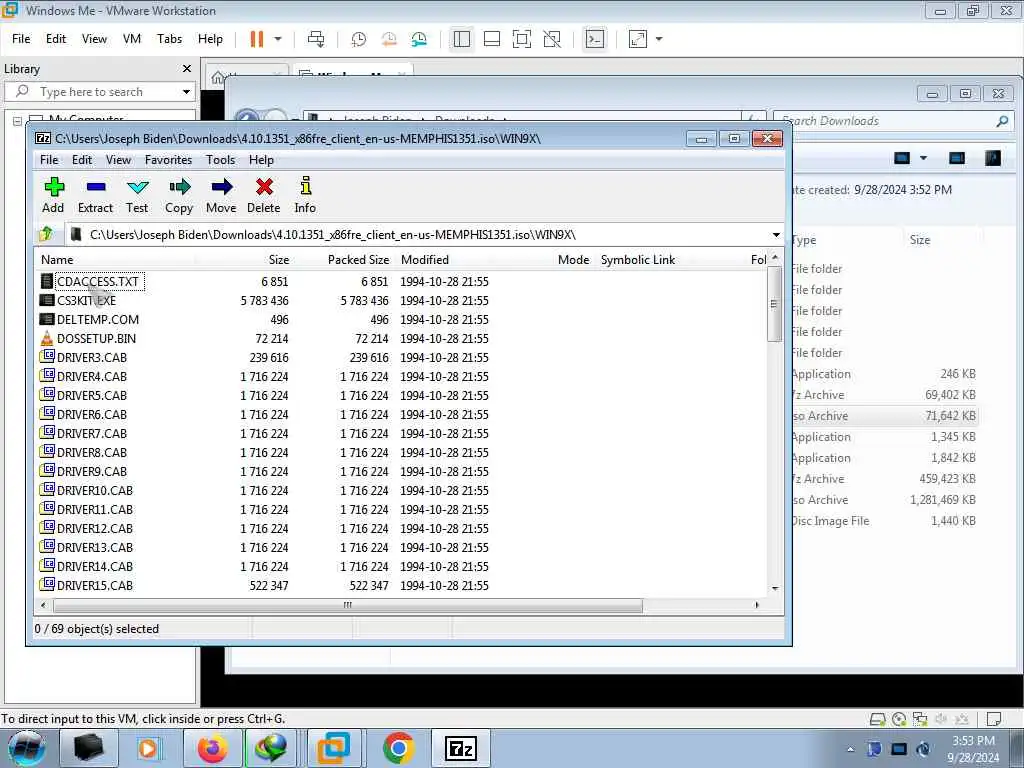The width and height of the screenshot is (1024, 768).
Task: Open Google Chrome from the taskbar
Action: (x=398, y=748)
